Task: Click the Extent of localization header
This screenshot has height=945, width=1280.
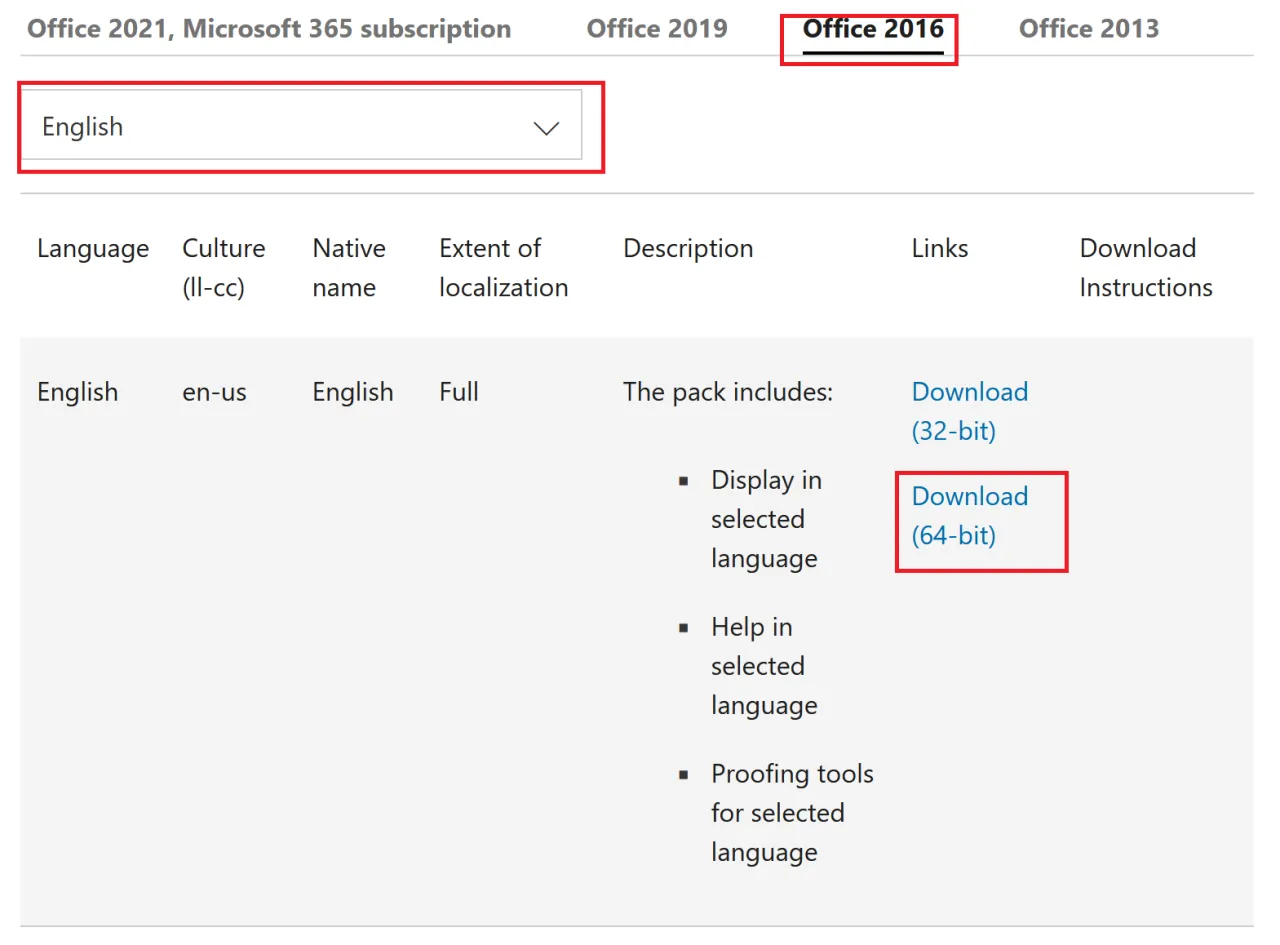Action: pyautogui.click(x=504, y=268)
